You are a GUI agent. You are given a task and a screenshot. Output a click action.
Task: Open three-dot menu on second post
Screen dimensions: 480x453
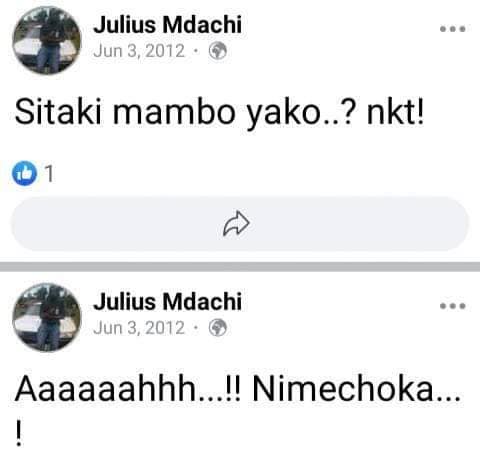click(453, 306)
